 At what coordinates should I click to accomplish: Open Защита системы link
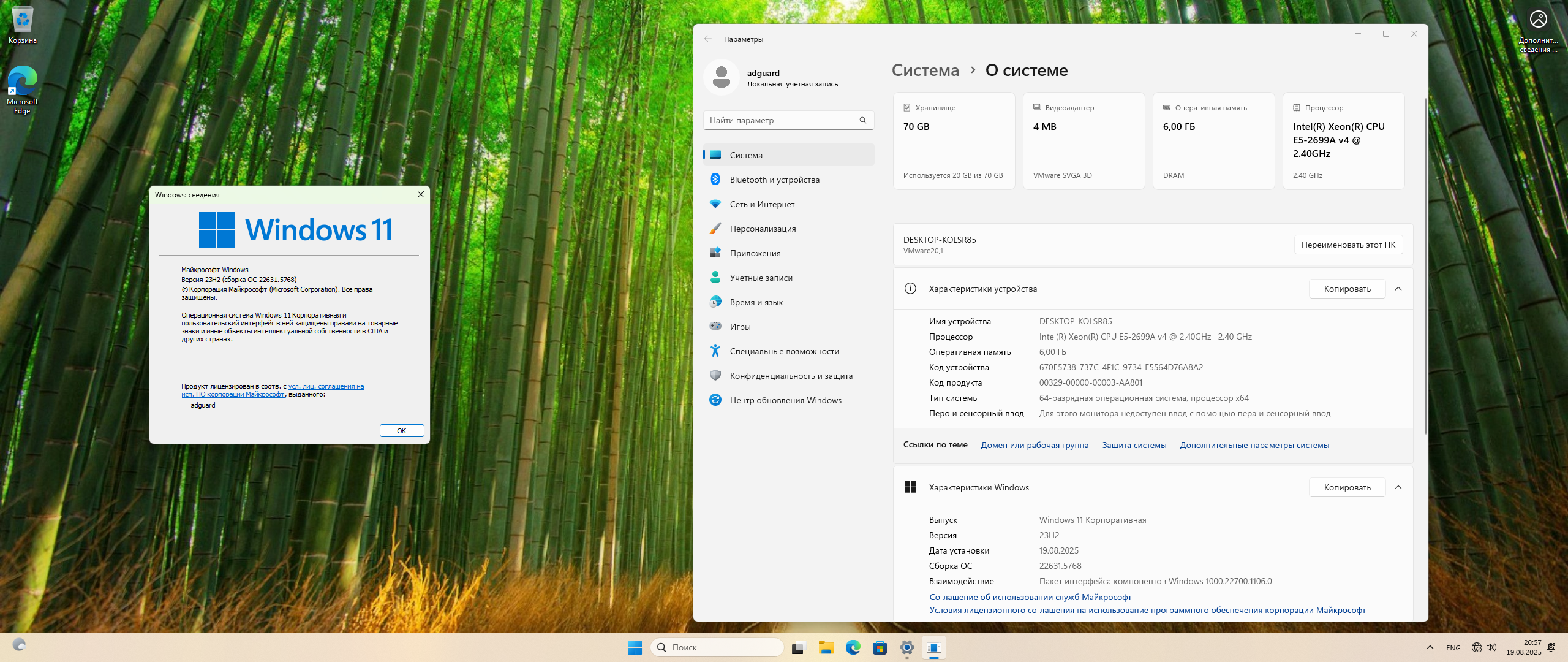coord(1134,445)
